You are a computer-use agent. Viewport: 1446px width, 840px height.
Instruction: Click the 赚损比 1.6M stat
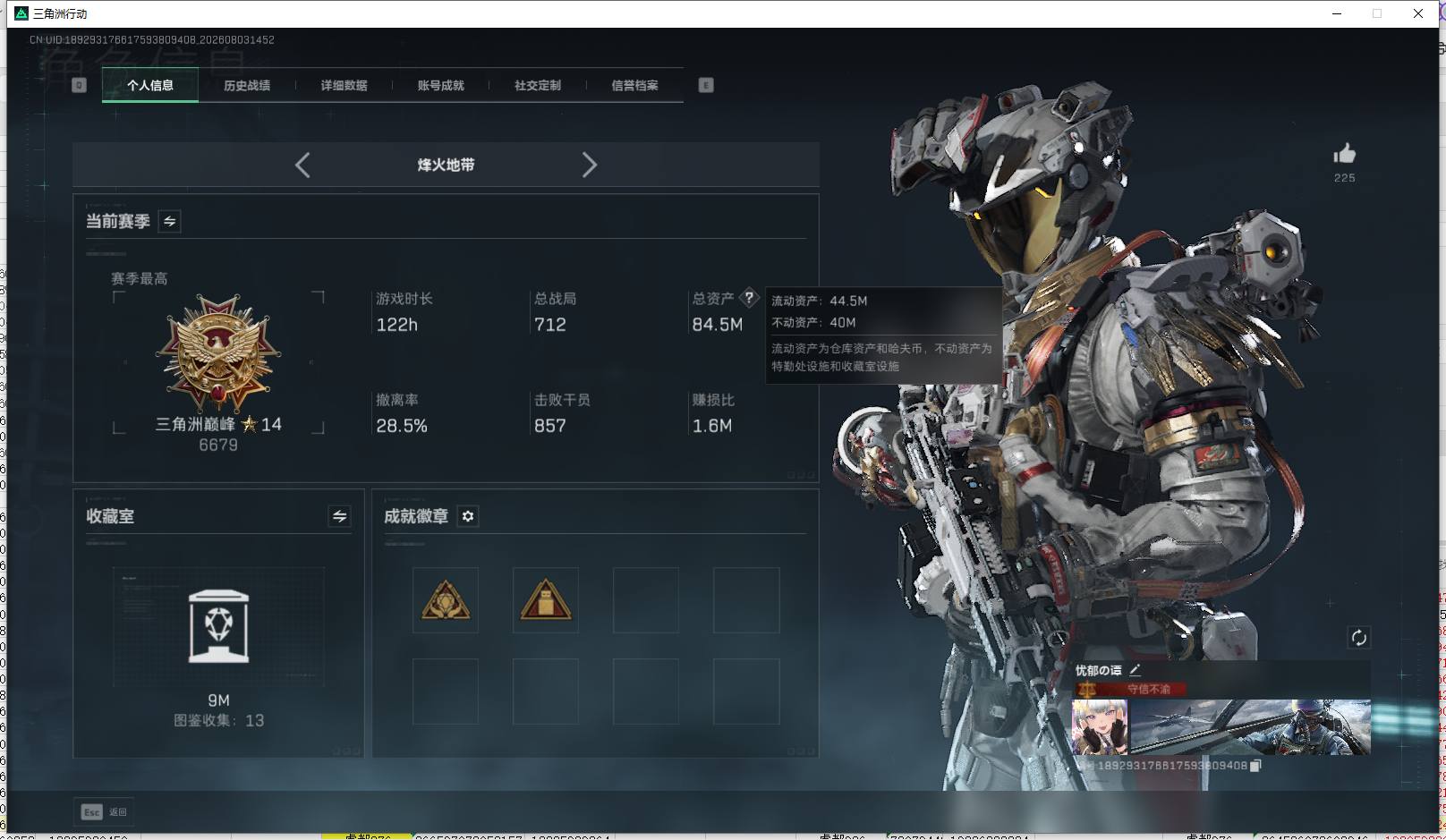point(713,413)
